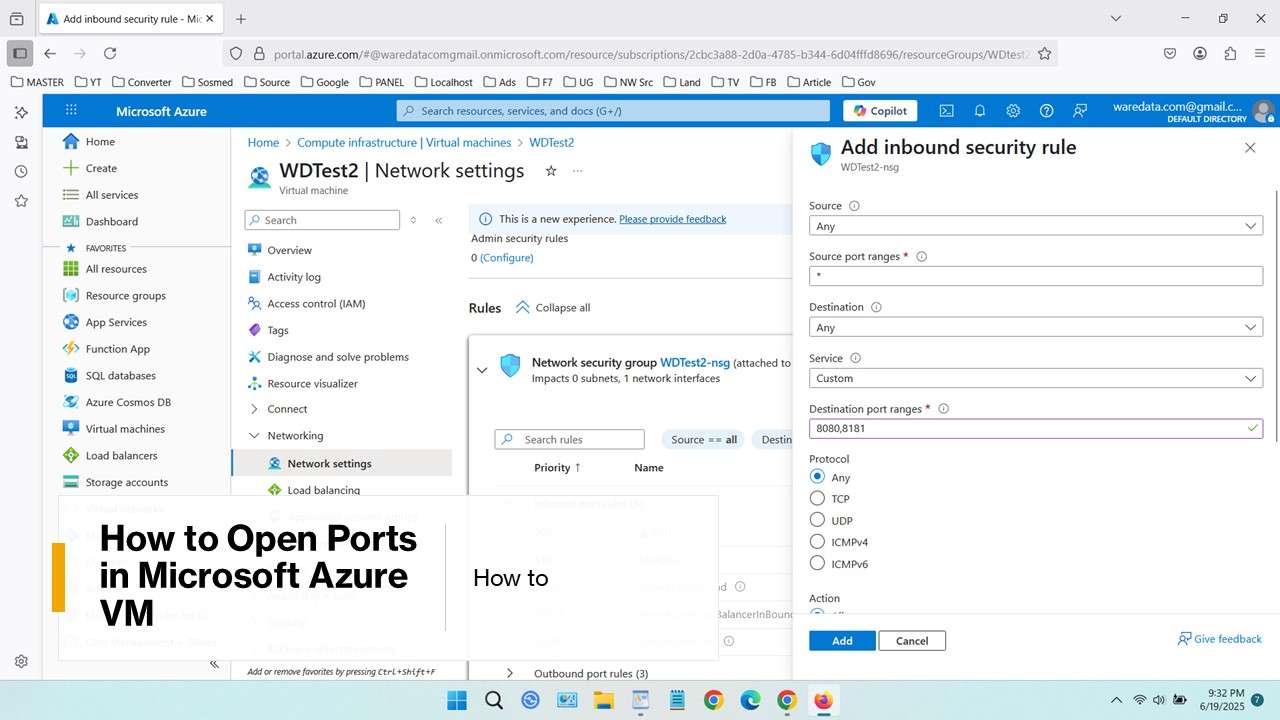Open the Help question-mark menu
Screen dimensions: 1280x720
coord(1046,110)
